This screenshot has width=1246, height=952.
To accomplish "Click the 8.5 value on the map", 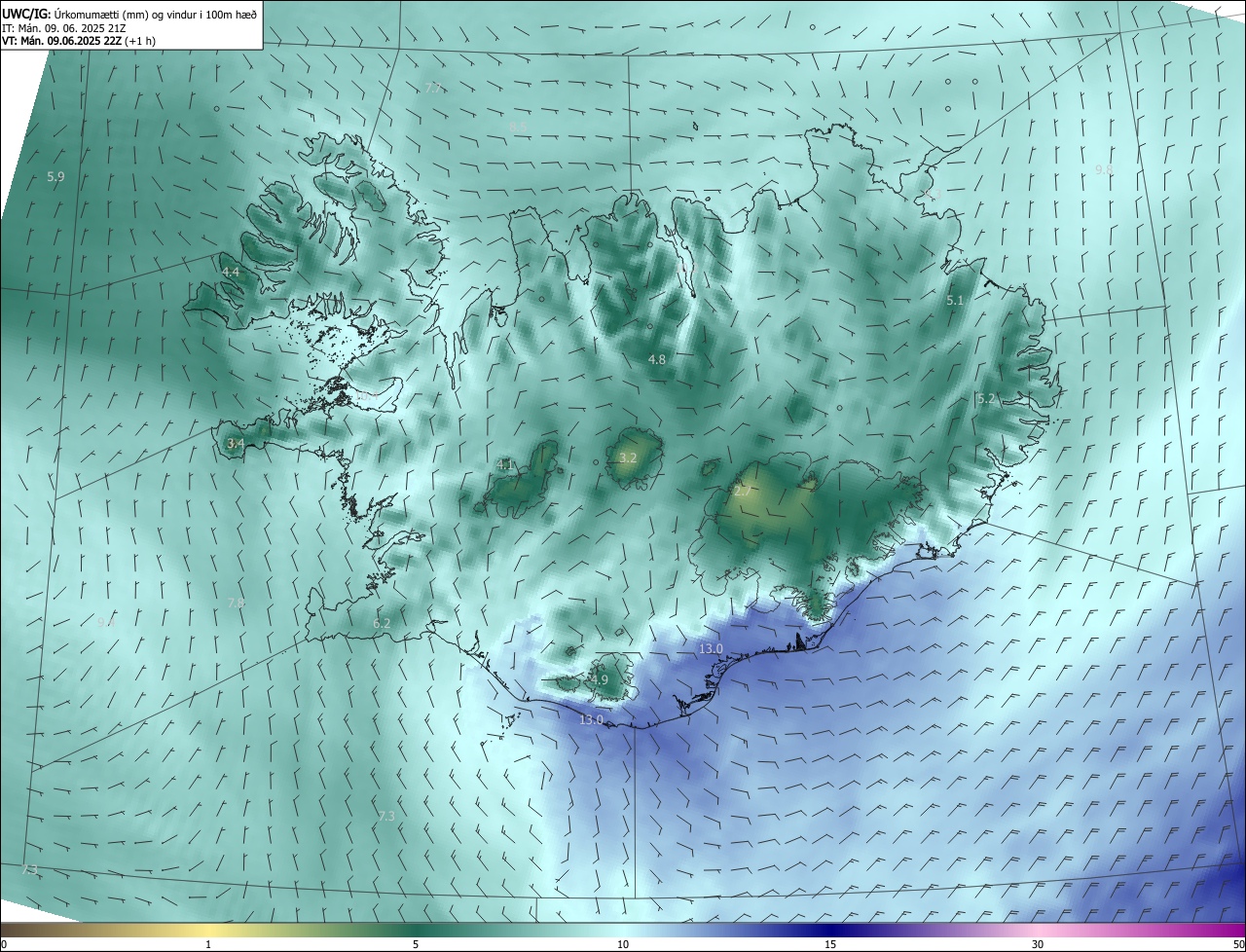I will (519, 128).
